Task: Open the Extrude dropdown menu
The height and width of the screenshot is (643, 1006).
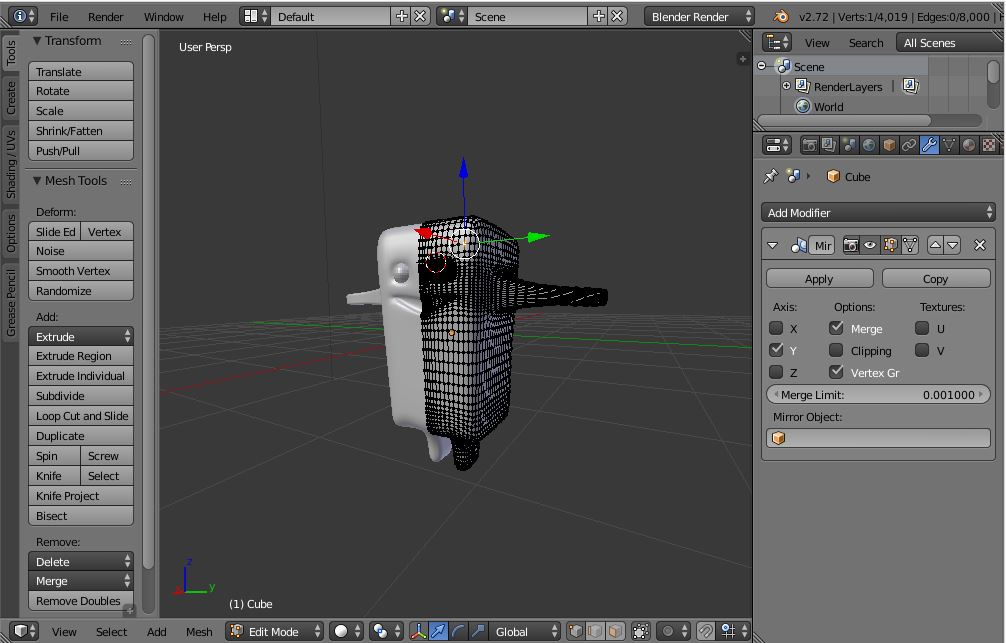Action: (x=81, y=336)
